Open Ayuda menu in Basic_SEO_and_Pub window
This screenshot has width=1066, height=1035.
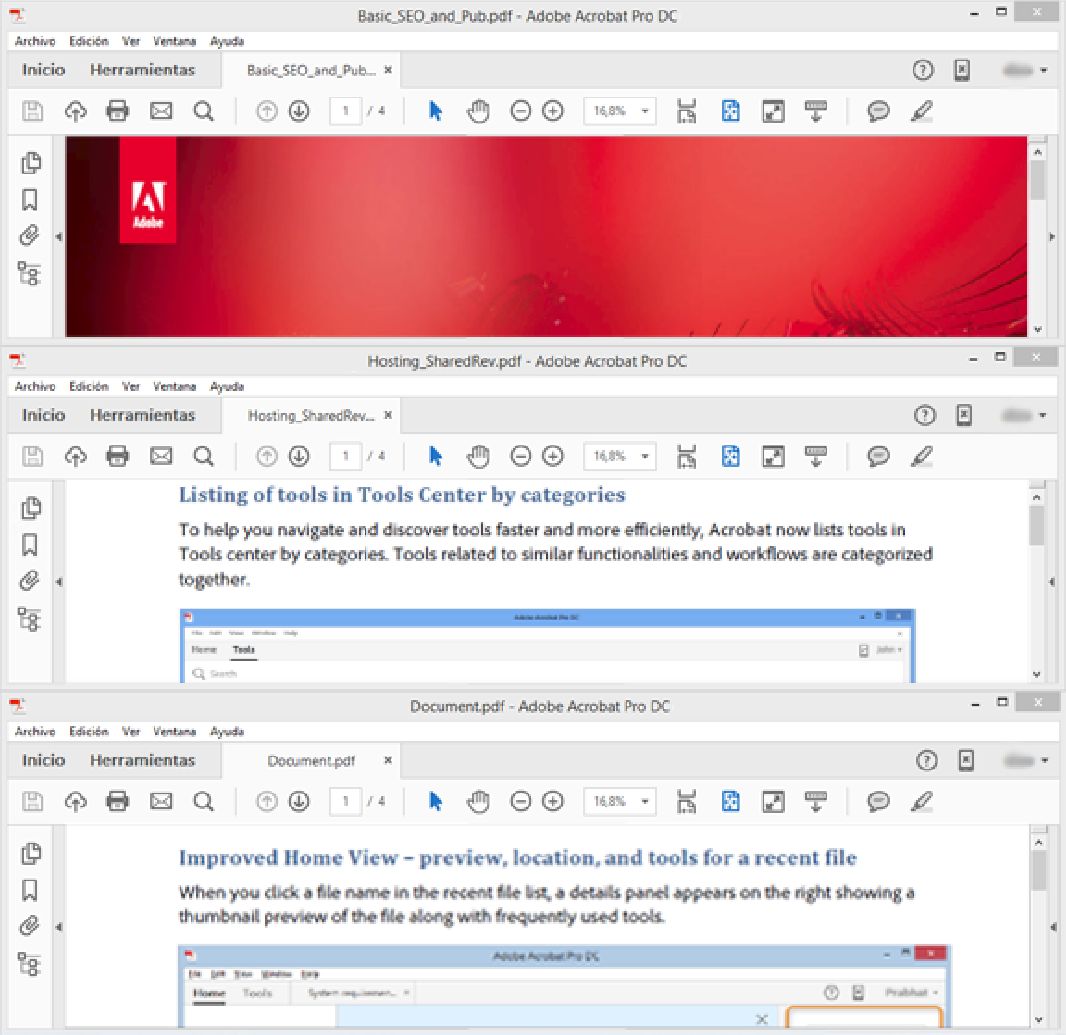point(227,41)
